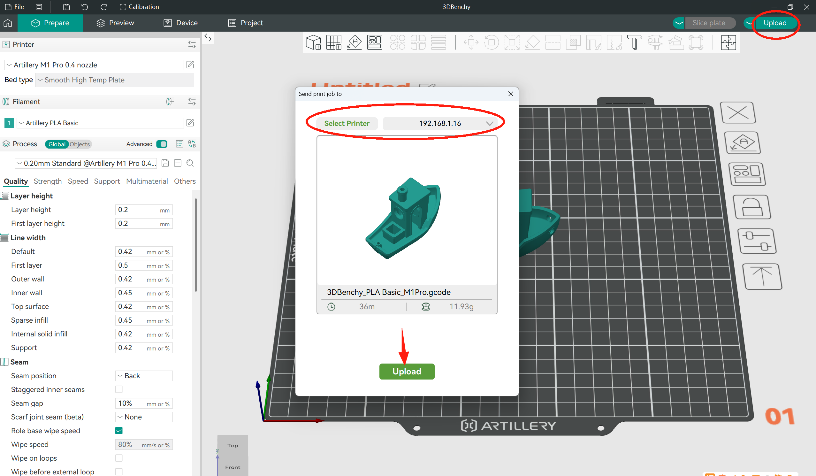Screen dimensions: 816x476
Task: Switch to the Project tab
Action: click(245, 23)
